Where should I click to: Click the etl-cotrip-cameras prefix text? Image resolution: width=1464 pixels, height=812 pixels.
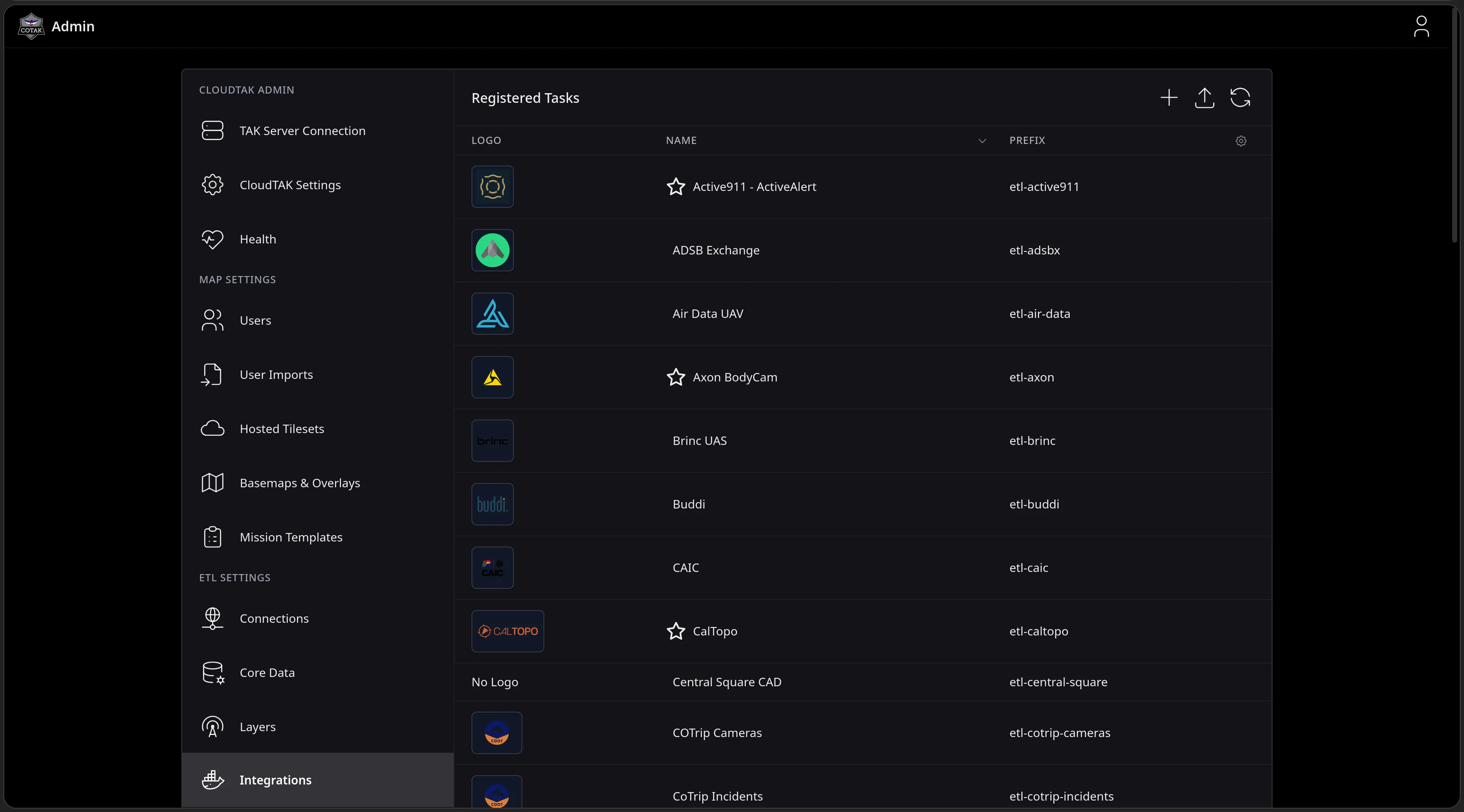(x=1059, y=732)
